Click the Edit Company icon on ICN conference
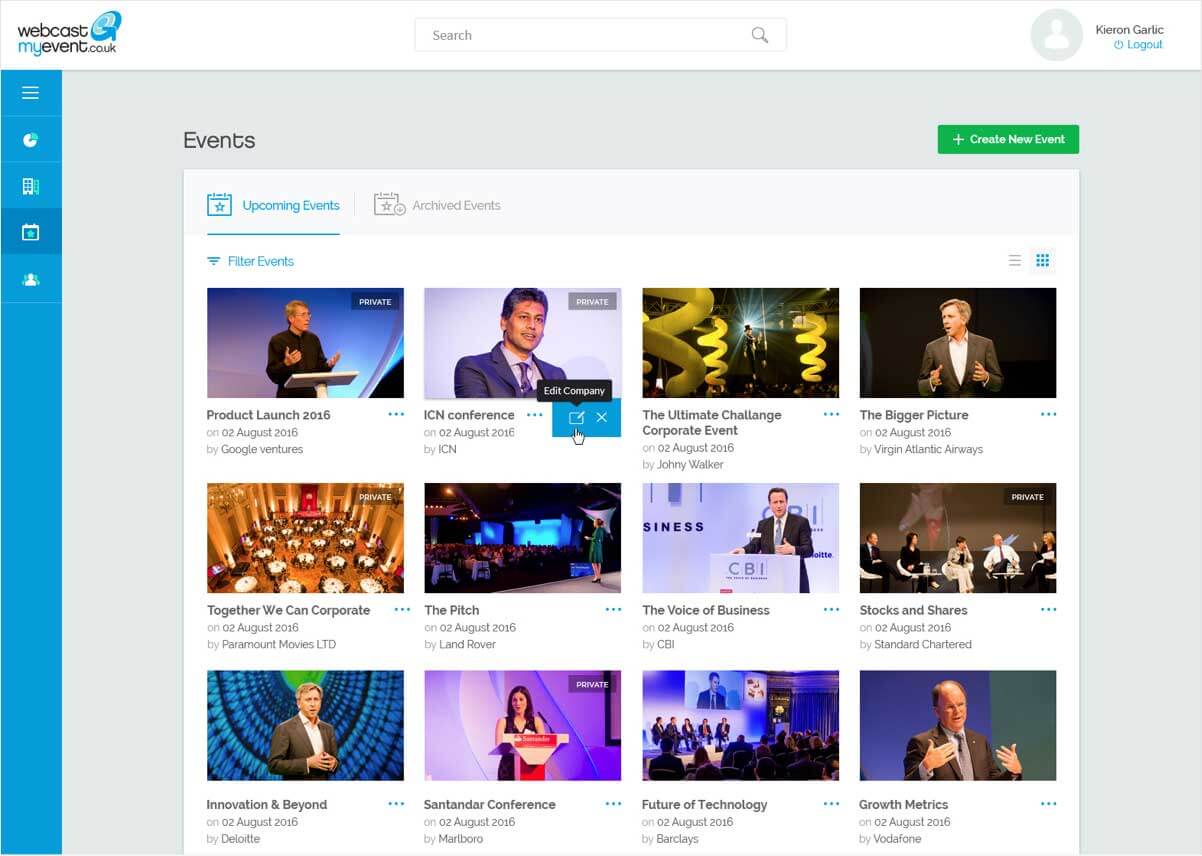Screen dimensions: 1202x856 click(575, 417)
